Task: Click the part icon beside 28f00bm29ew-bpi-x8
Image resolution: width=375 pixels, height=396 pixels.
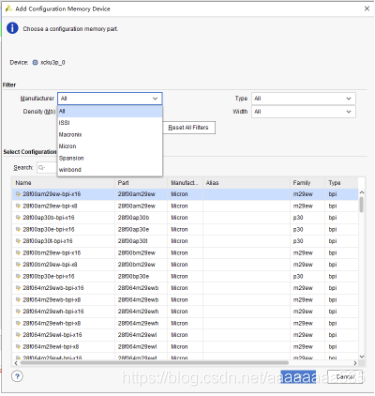Action: tap(19, 265)
